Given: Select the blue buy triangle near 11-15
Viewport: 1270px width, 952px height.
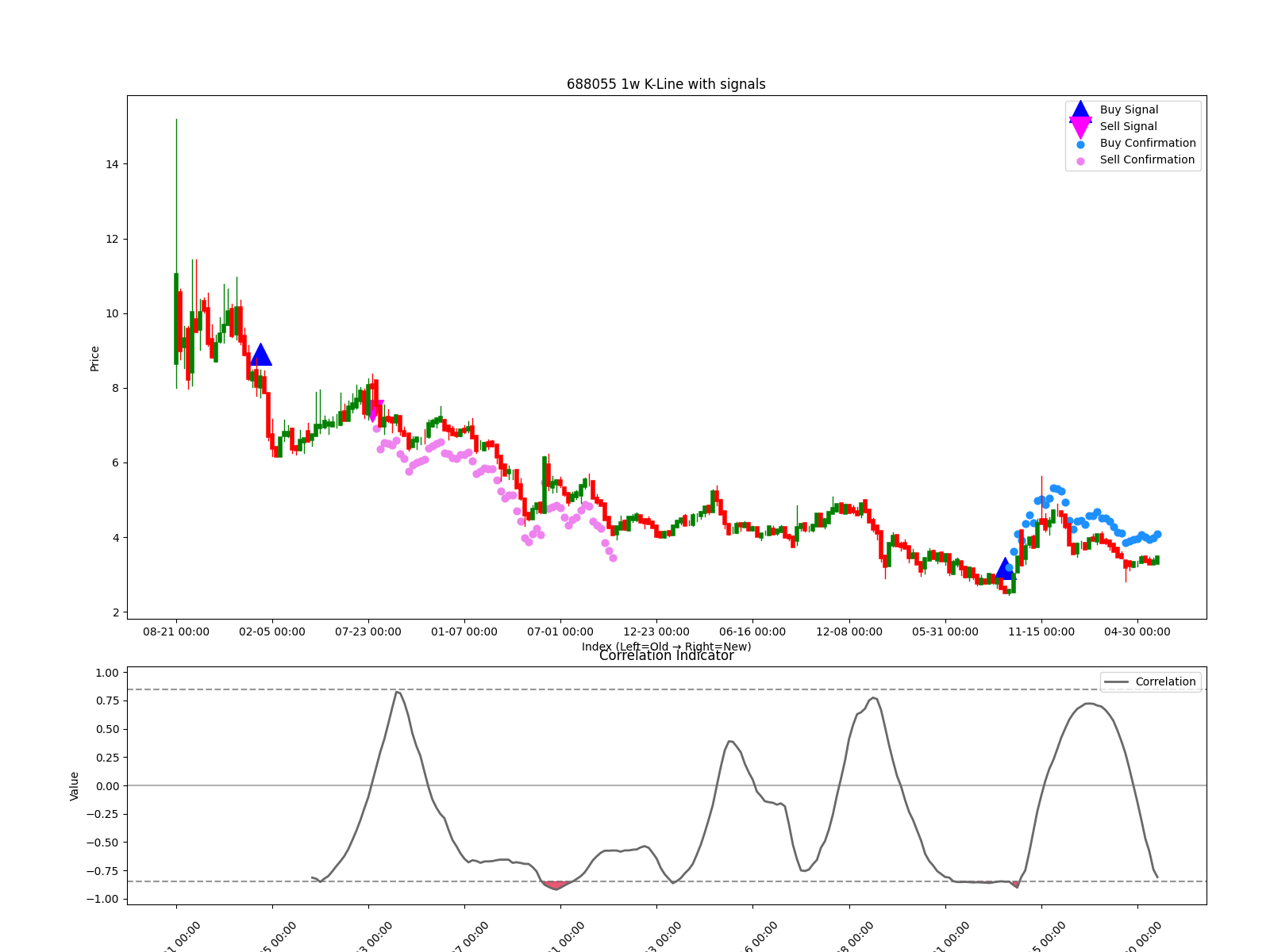Looking at the screenshot, I should pos(1005,568).
